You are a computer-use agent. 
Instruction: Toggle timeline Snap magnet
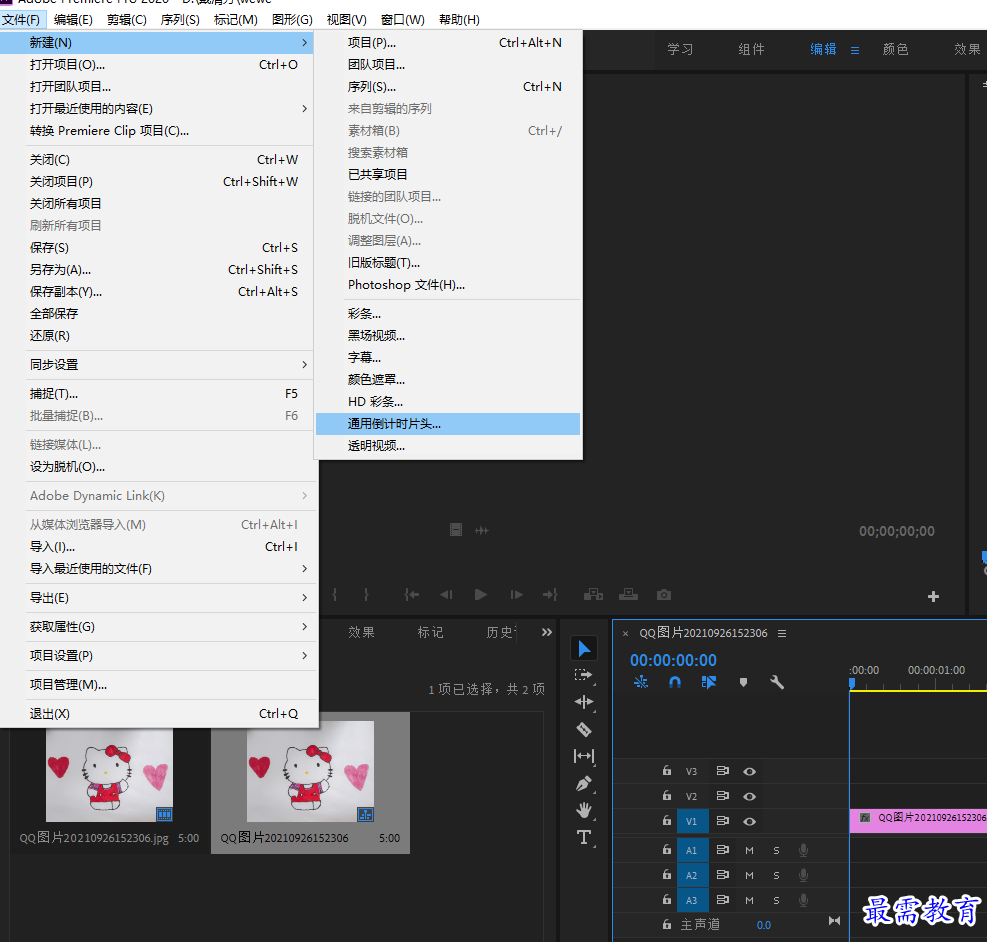(675, 682)
